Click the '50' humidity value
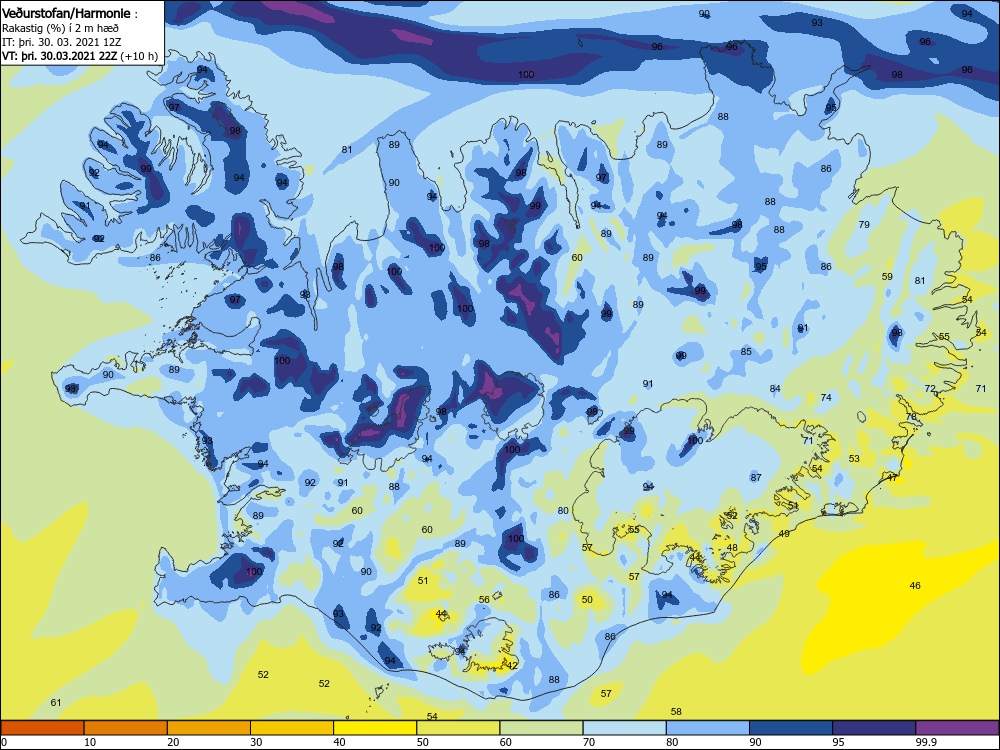The height and width of the screenshot is (750, 1000). pyautogui.click(x=587, y=599)
